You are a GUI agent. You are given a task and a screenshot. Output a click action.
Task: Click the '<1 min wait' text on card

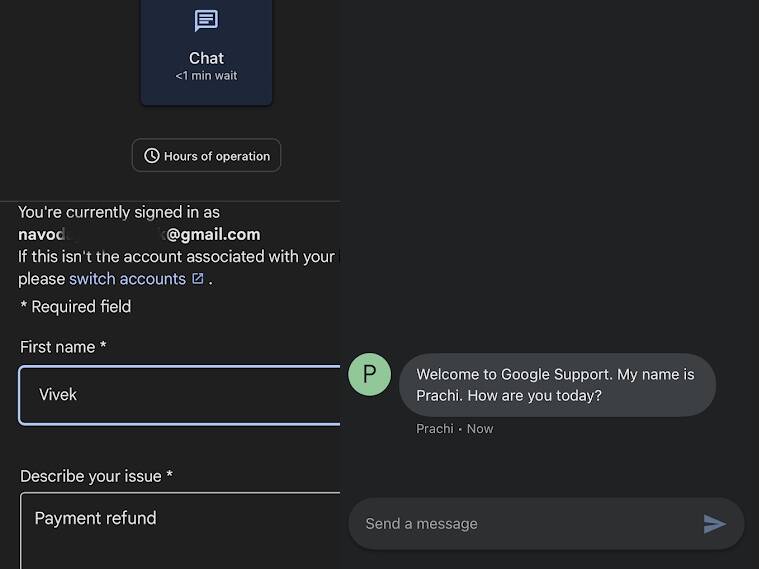point(206,76)
